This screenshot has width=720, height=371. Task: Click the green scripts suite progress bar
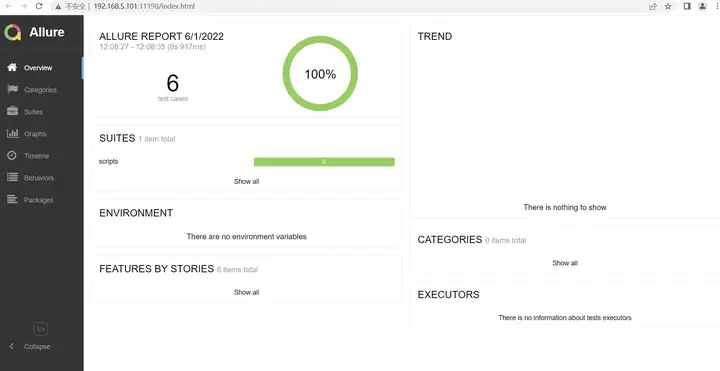click(x=324, y=162)
